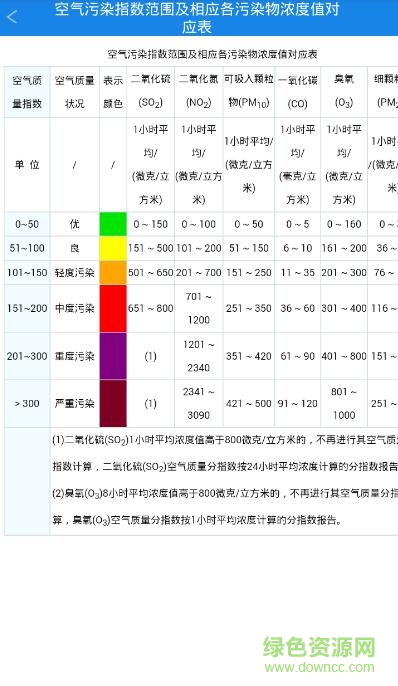Viewport: 398px width, 686px height.
Task: Tap the NO2 value "101 ~ 200"
Action: click(x=199, y=248)
